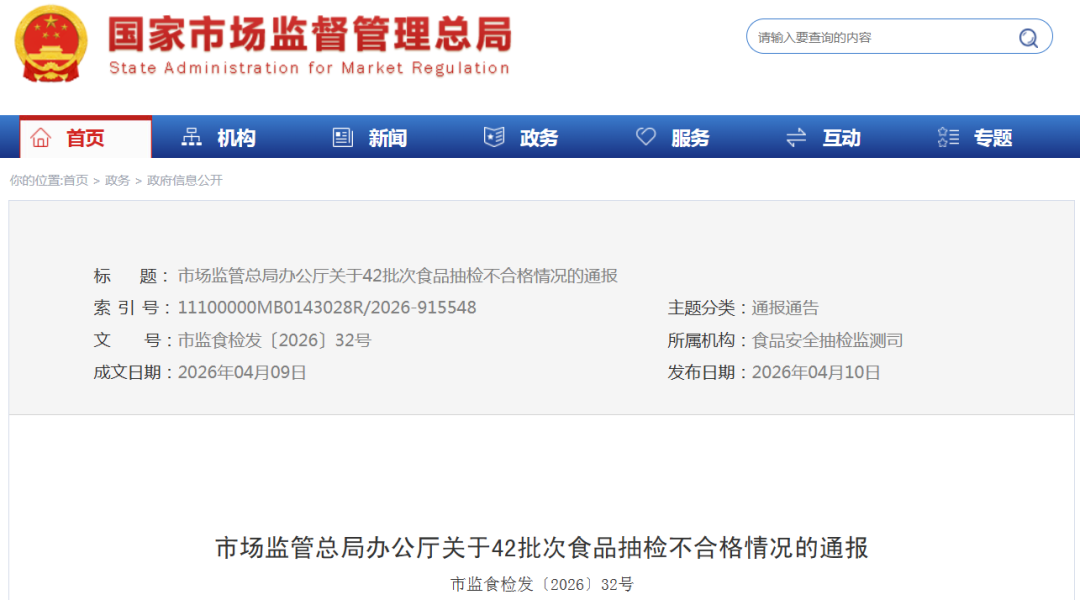Click the list icon beside 专题
This screenshot has height=600, width=1080.
(x=948, y=138)
